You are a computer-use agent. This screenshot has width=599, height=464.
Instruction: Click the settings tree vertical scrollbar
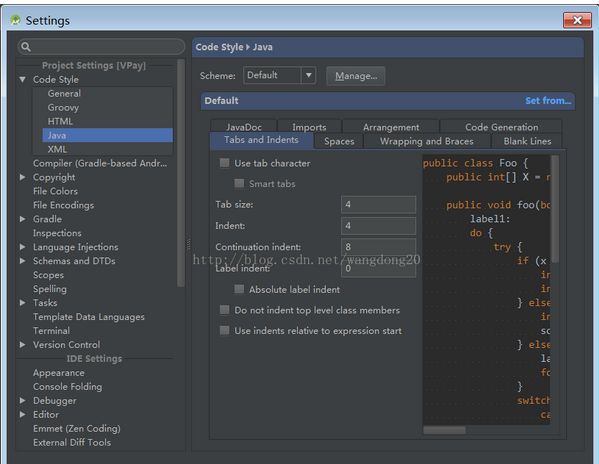(181, 172)
